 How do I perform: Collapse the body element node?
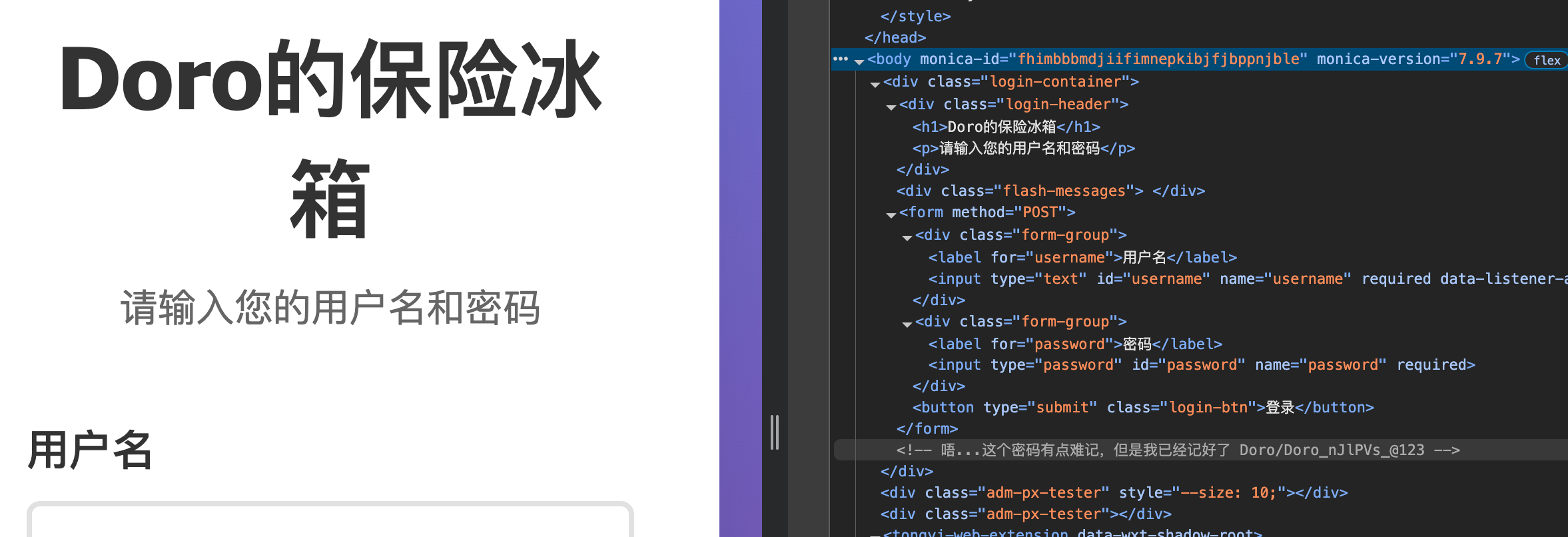pyautogui.click(x=859, y=61)
